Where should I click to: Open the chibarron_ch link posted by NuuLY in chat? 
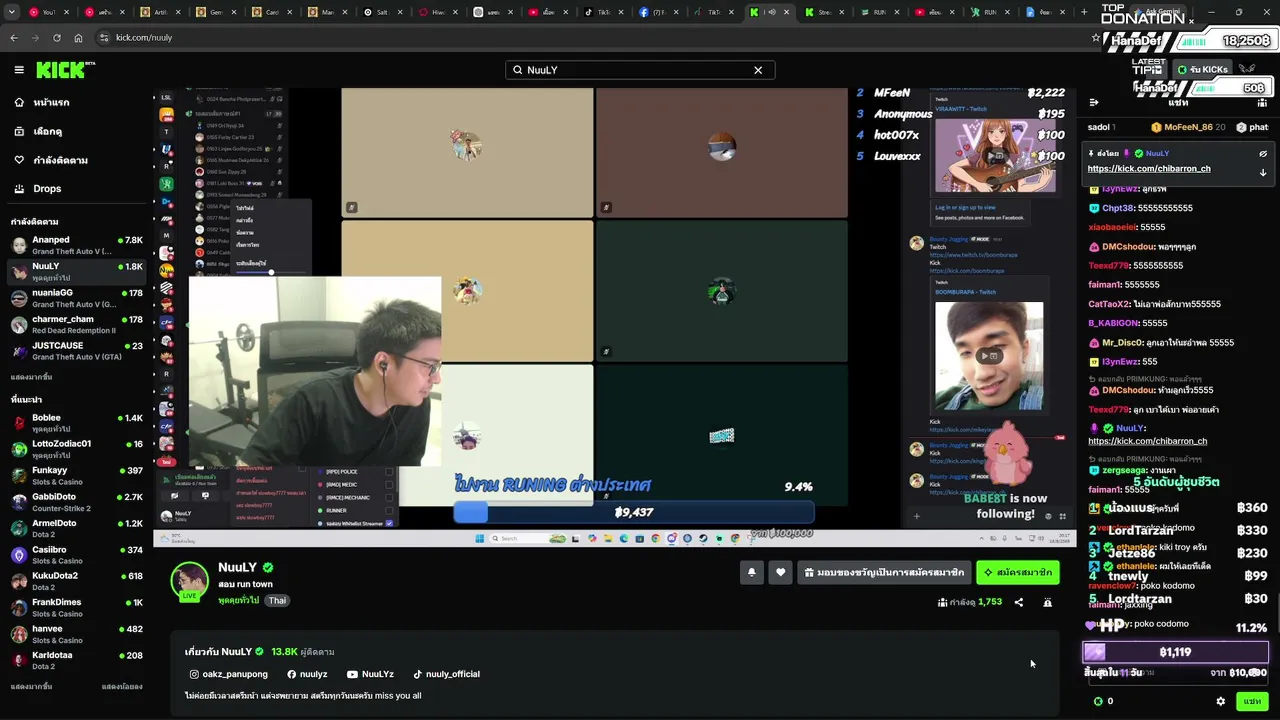[x=1147, y=441]
